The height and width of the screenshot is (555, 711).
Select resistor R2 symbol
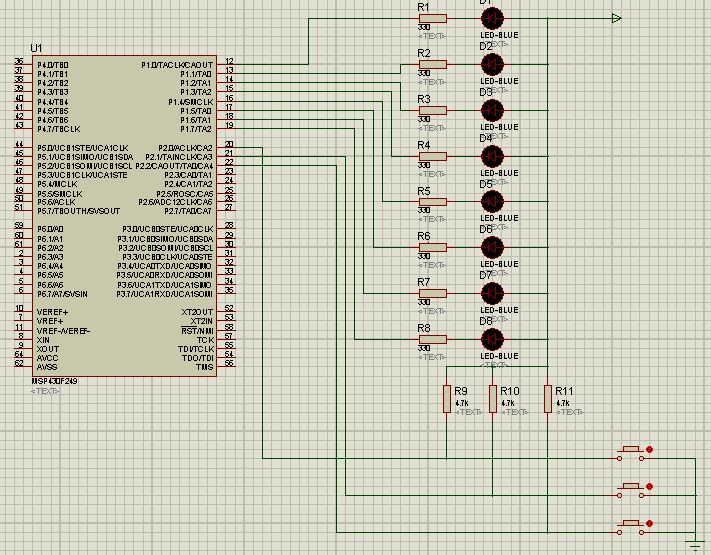433,64
